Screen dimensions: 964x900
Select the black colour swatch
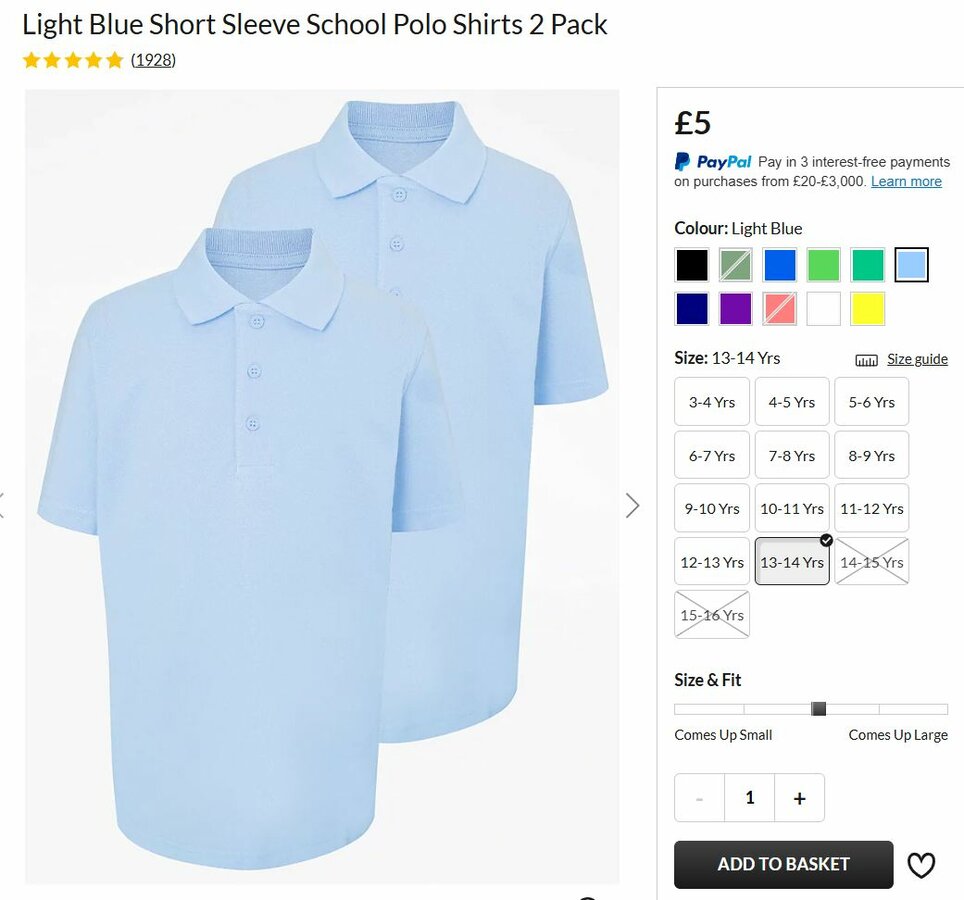692,265
